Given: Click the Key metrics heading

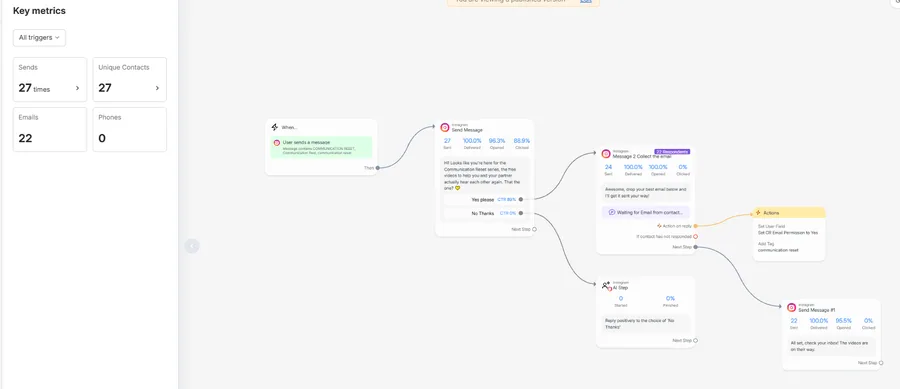Looking at the screenshot, I should (x=39, y=11).
